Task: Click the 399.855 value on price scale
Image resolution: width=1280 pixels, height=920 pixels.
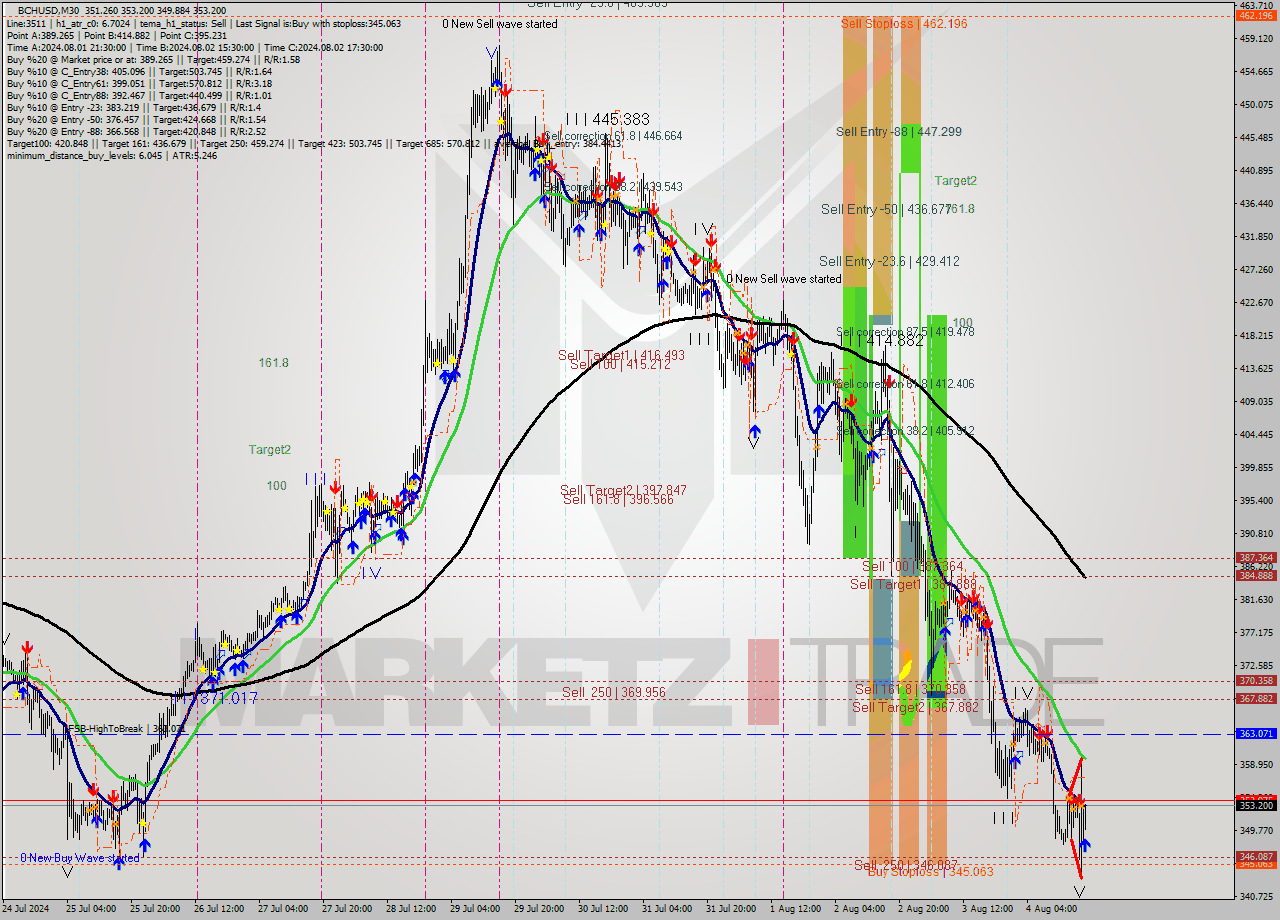Action: (x=1255, y=468)
